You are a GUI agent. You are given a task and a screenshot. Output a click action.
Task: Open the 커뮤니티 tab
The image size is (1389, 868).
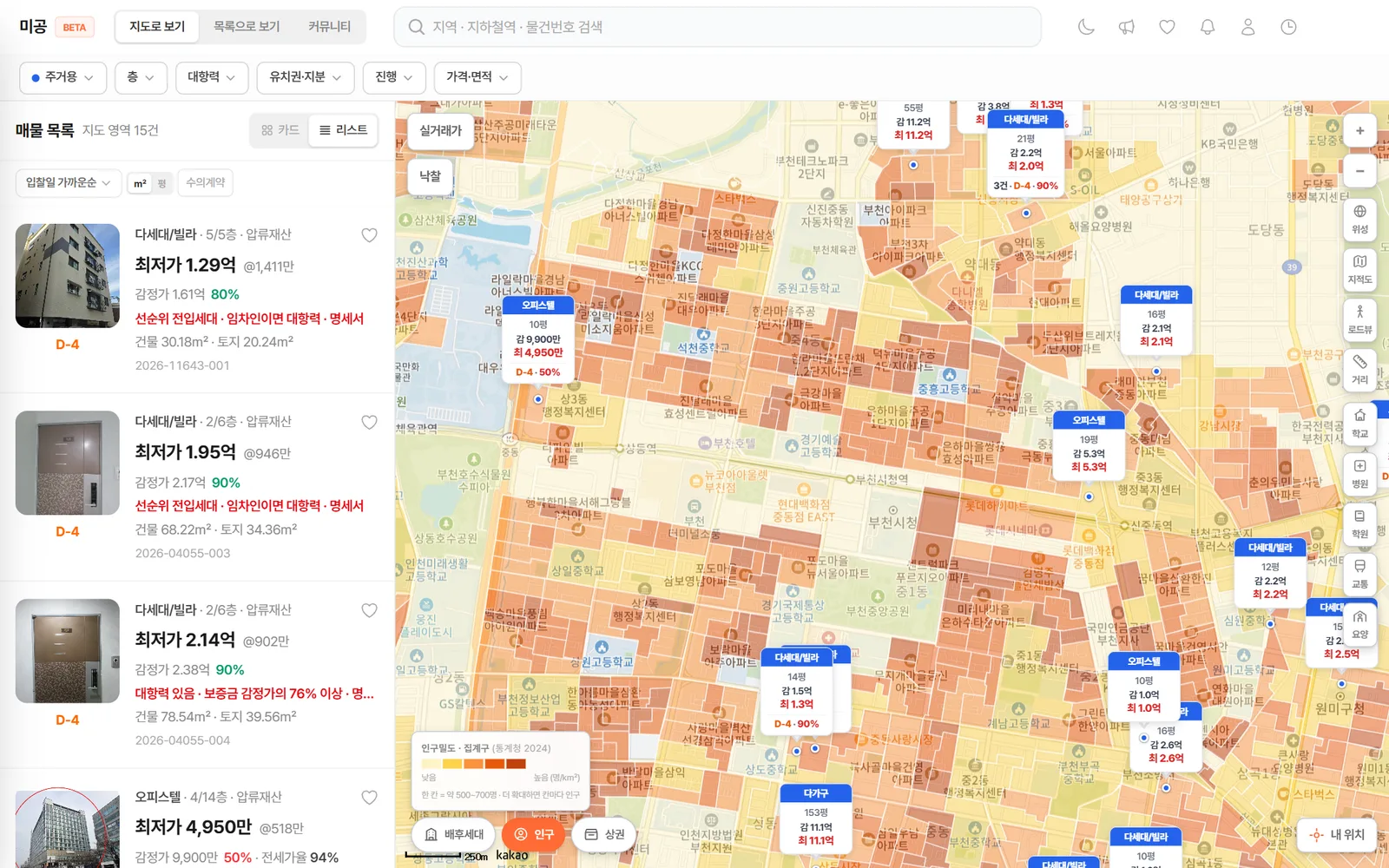tap(329, 27)
